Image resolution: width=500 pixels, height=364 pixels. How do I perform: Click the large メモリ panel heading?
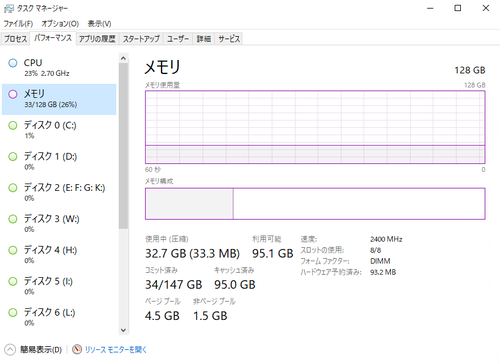tap(162, 67)
